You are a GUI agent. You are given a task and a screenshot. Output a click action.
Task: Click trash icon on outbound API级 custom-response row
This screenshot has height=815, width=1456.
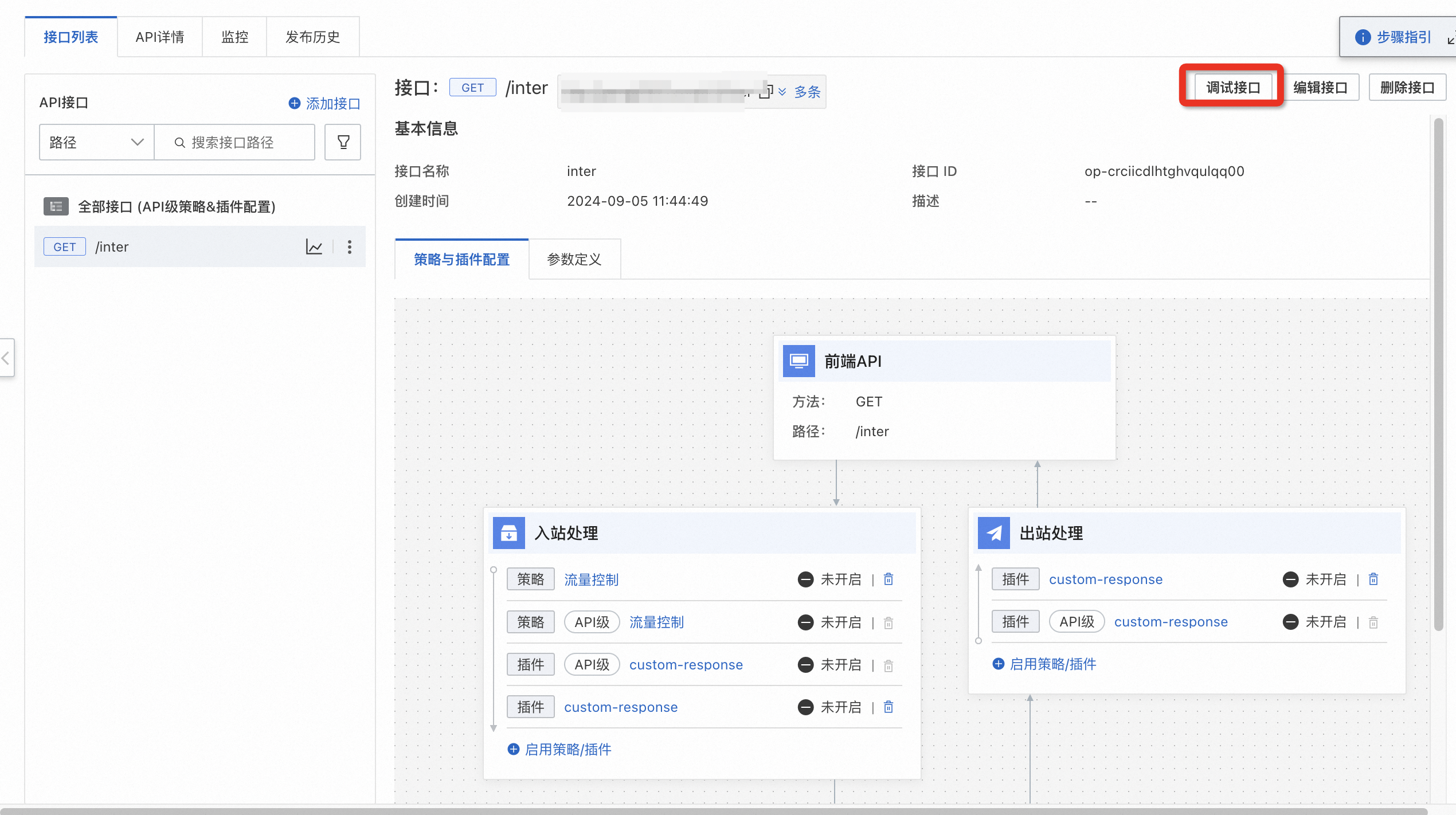click(1373, 622)
